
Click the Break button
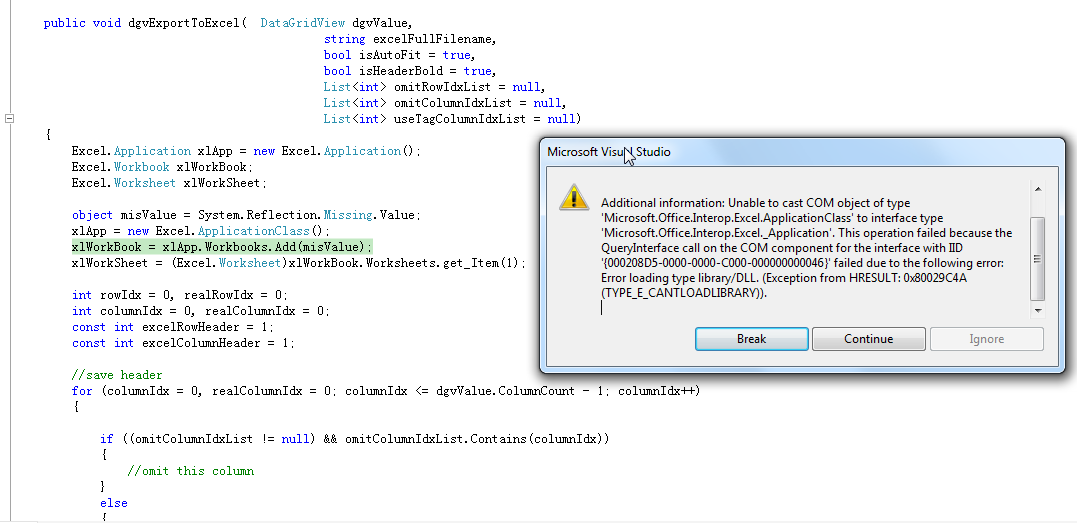pyautogui.click(x=751, y=339)
